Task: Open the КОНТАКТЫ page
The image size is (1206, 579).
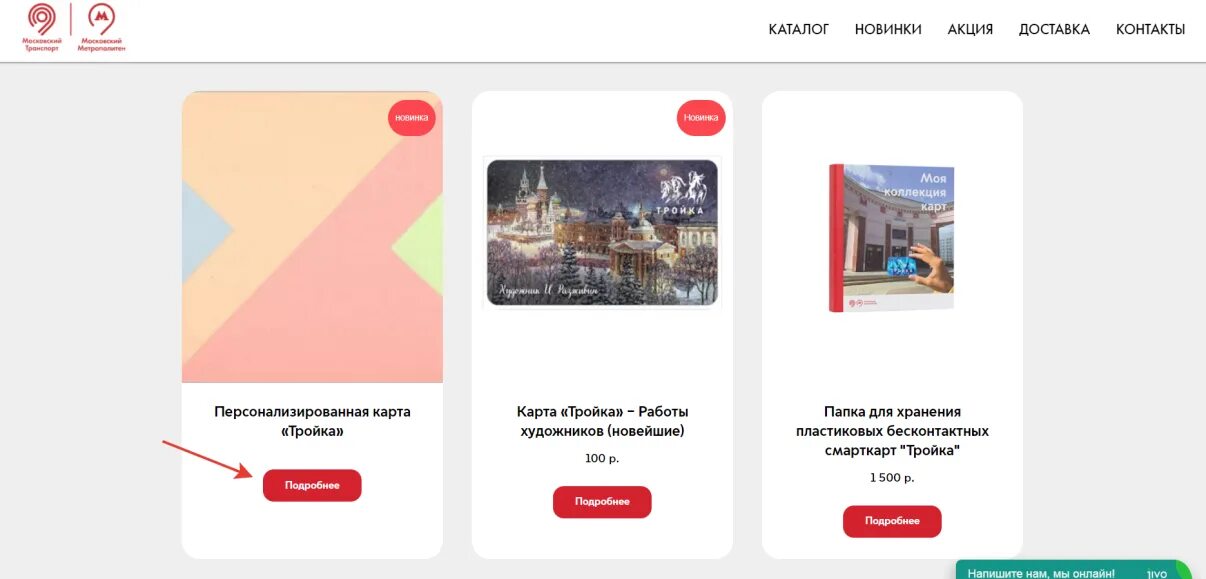Action: click(1150, 29)
